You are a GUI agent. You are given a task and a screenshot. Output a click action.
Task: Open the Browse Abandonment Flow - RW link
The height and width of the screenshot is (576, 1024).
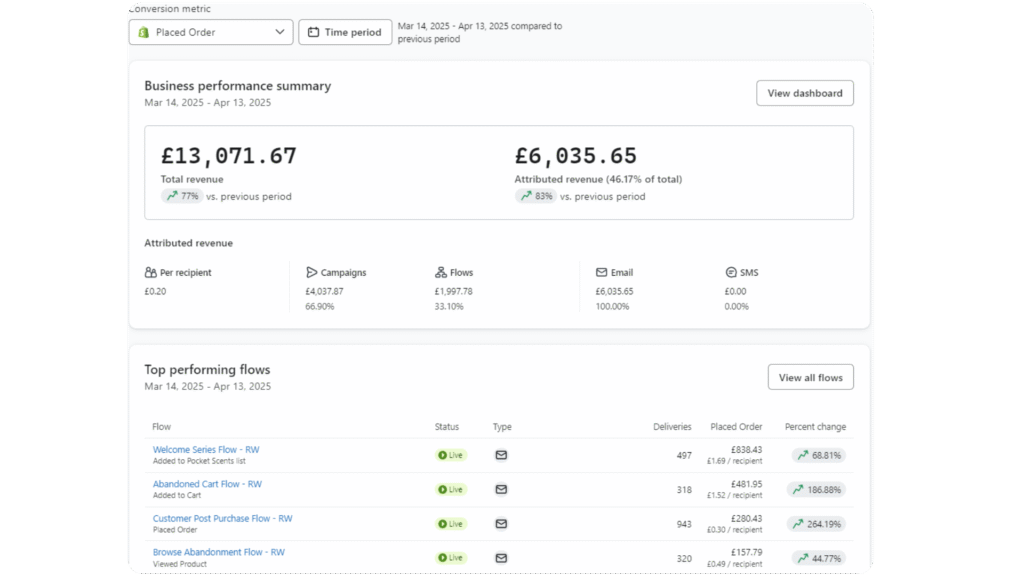(219, 552)
